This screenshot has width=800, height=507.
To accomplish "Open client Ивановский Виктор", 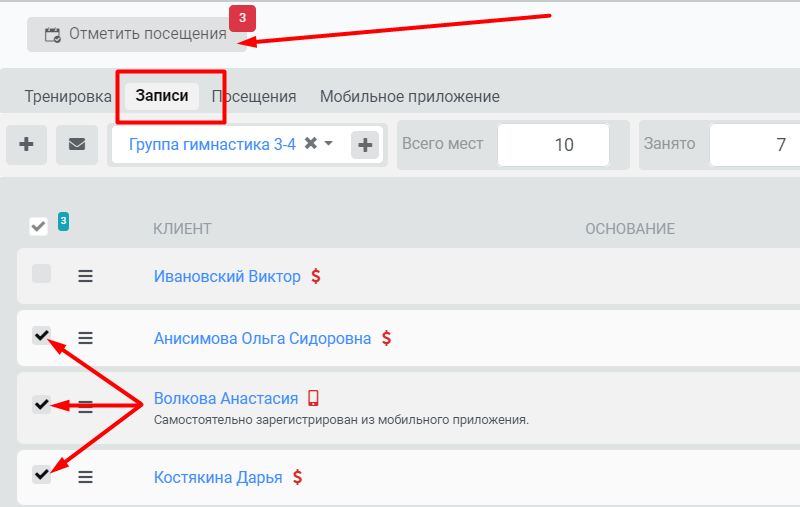I will click(227, 276).
